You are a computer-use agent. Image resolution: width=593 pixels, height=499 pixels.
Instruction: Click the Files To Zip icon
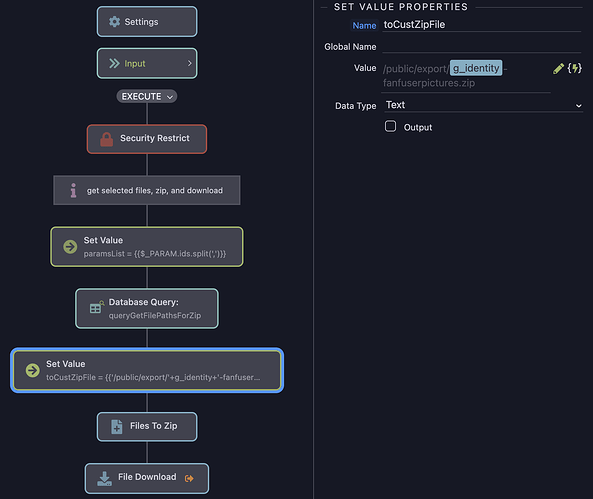coord(116,426)
